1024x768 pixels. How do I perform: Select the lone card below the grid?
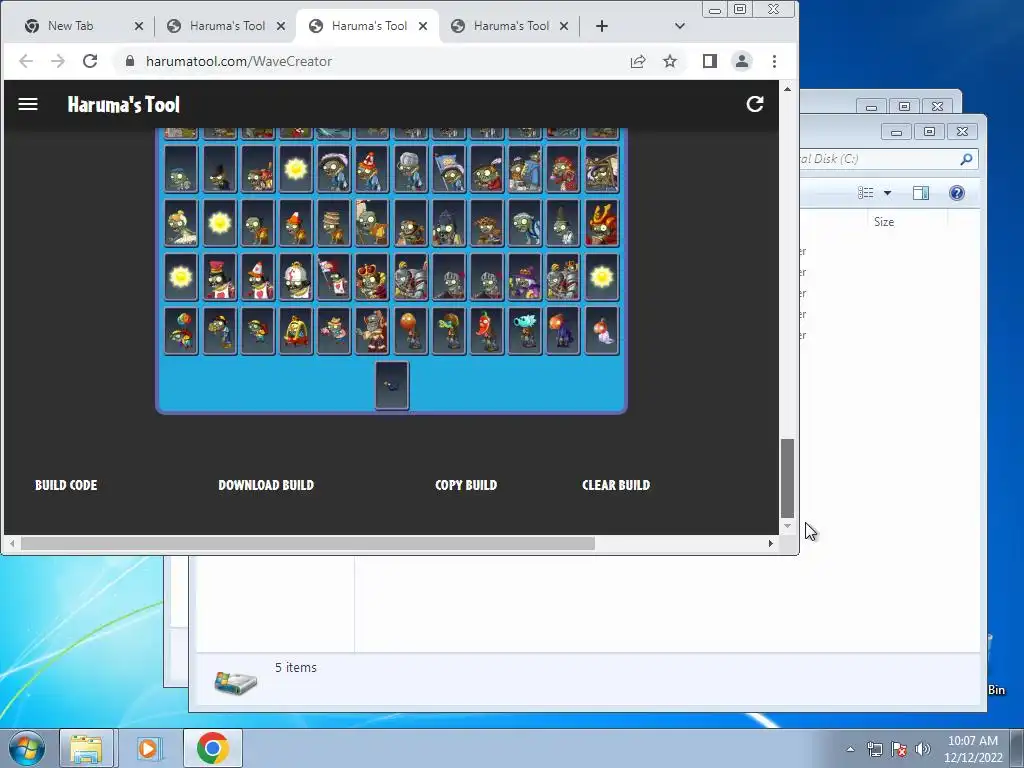[392, 385]
